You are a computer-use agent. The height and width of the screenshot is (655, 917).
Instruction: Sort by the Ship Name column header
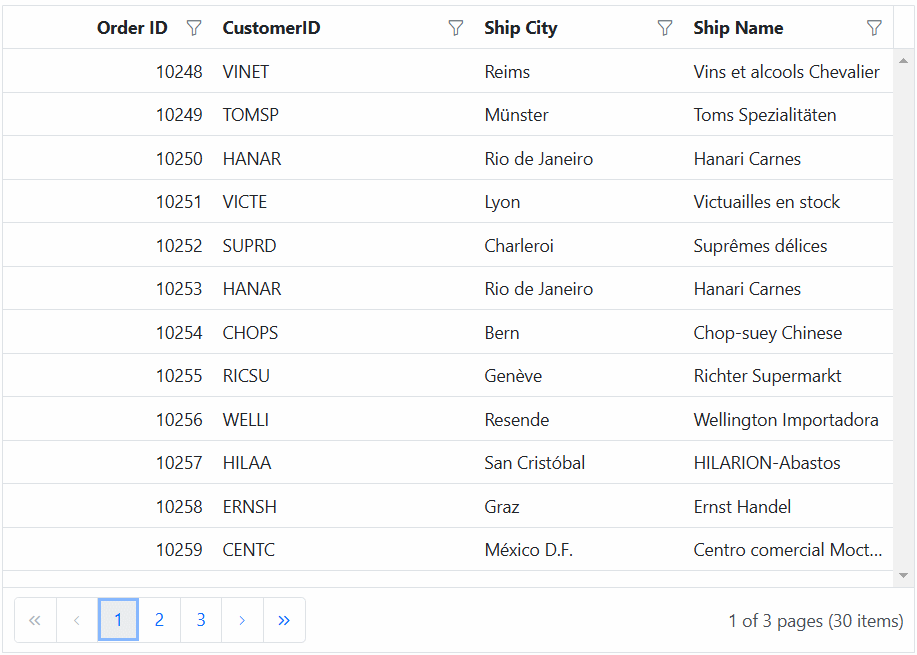tap(738, 28)
